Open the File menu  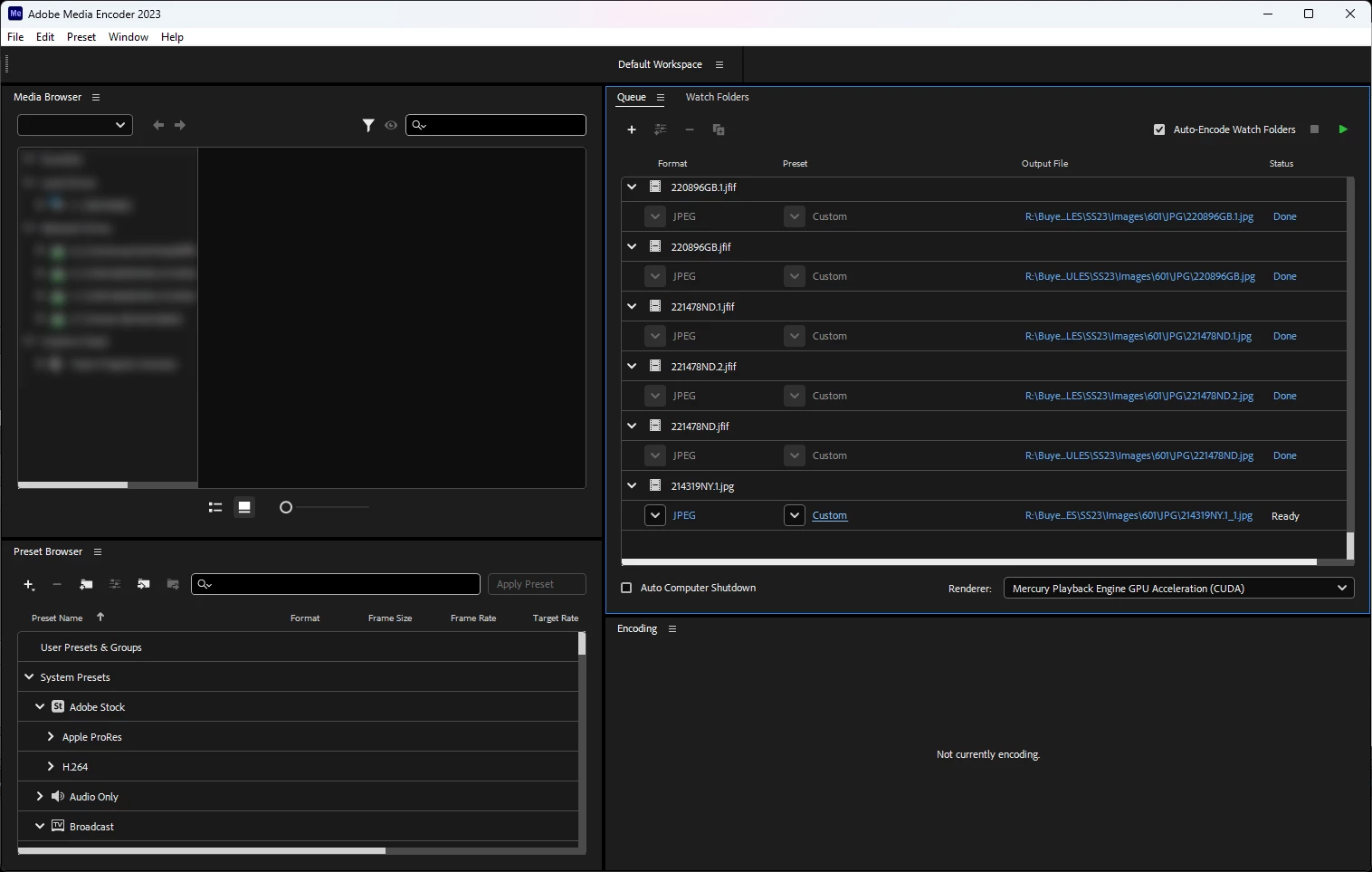point(15,37)
